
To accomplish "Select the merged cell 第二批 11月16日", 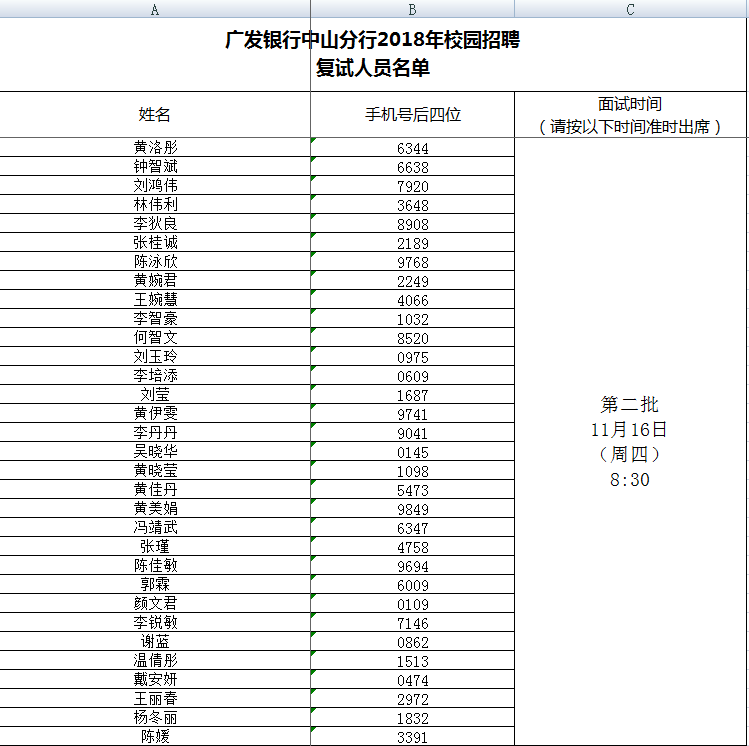I will coord(630,441).
